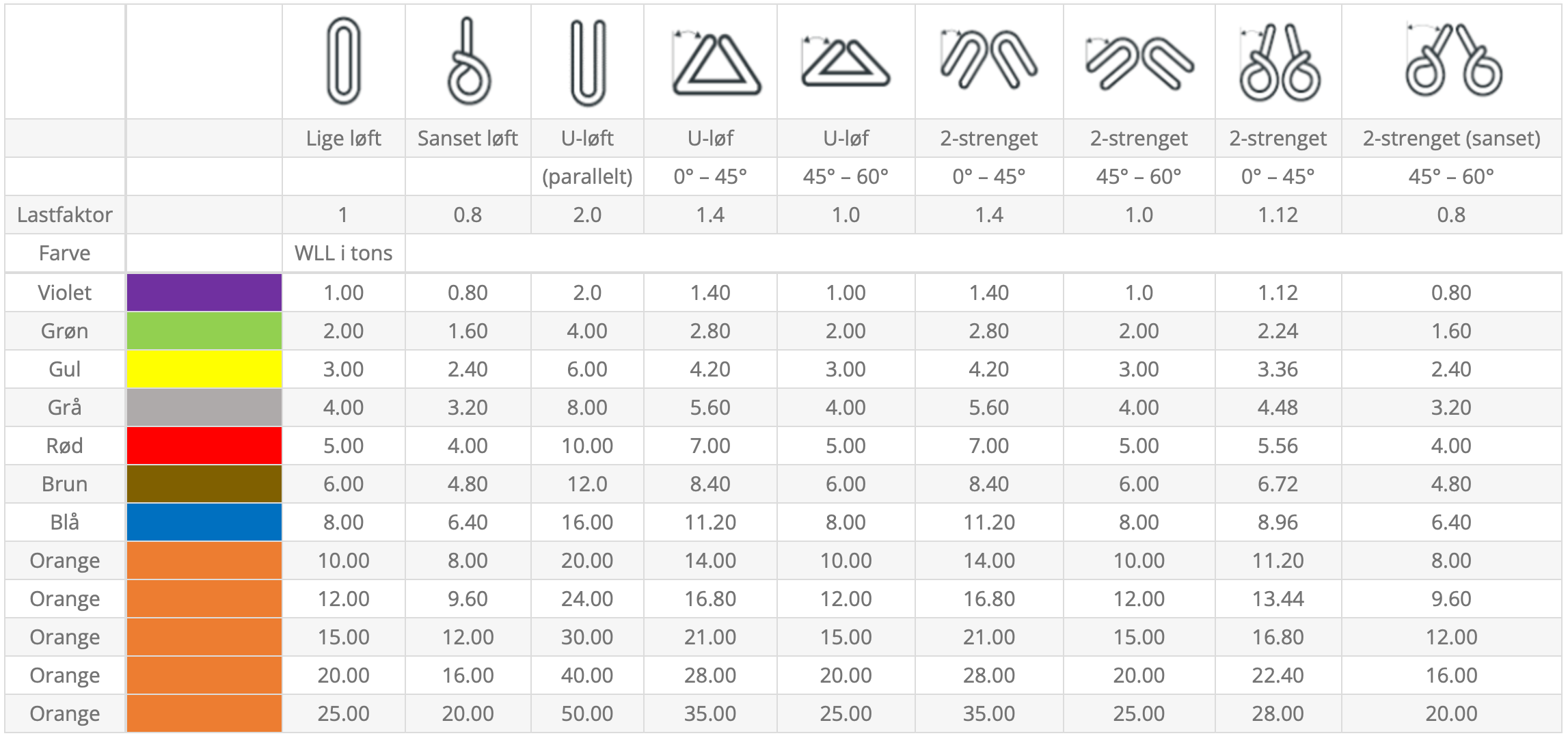Click the '2-strenget (sanset)' column header
1568x738 pixels.
[1451, 139]
